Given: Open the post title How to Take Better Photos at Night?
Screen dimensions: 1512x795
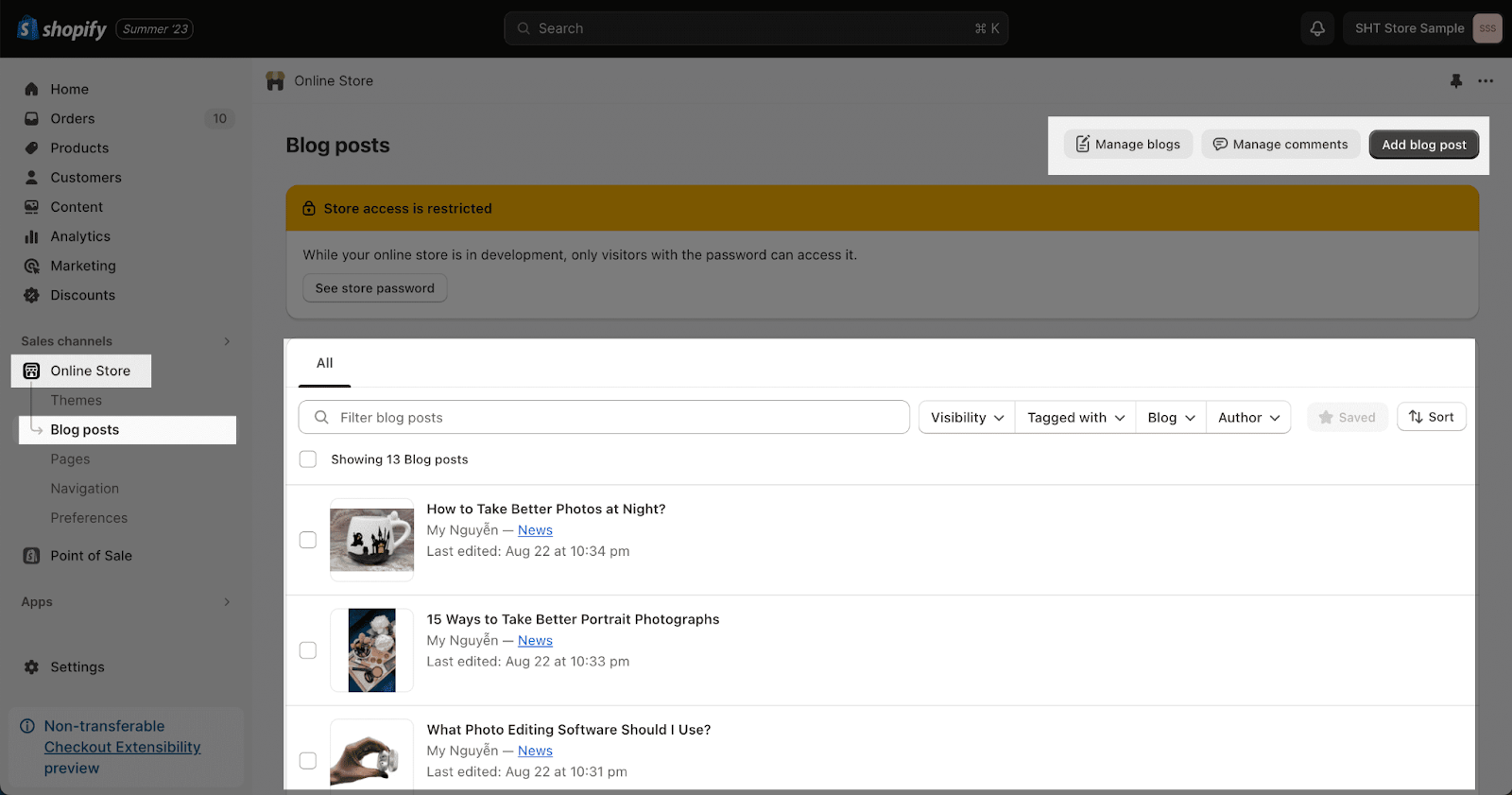Looking at the screenshot, I should pyautogui.click(x=546, y=509).
